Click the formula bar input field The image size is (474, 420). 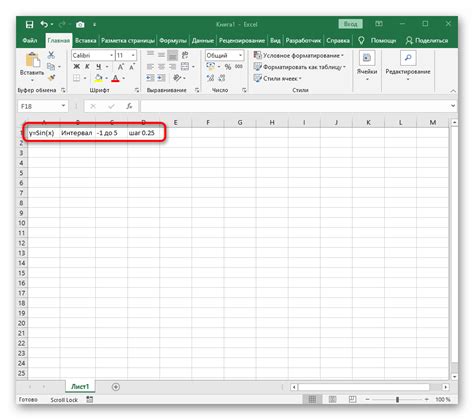(295, 106)
